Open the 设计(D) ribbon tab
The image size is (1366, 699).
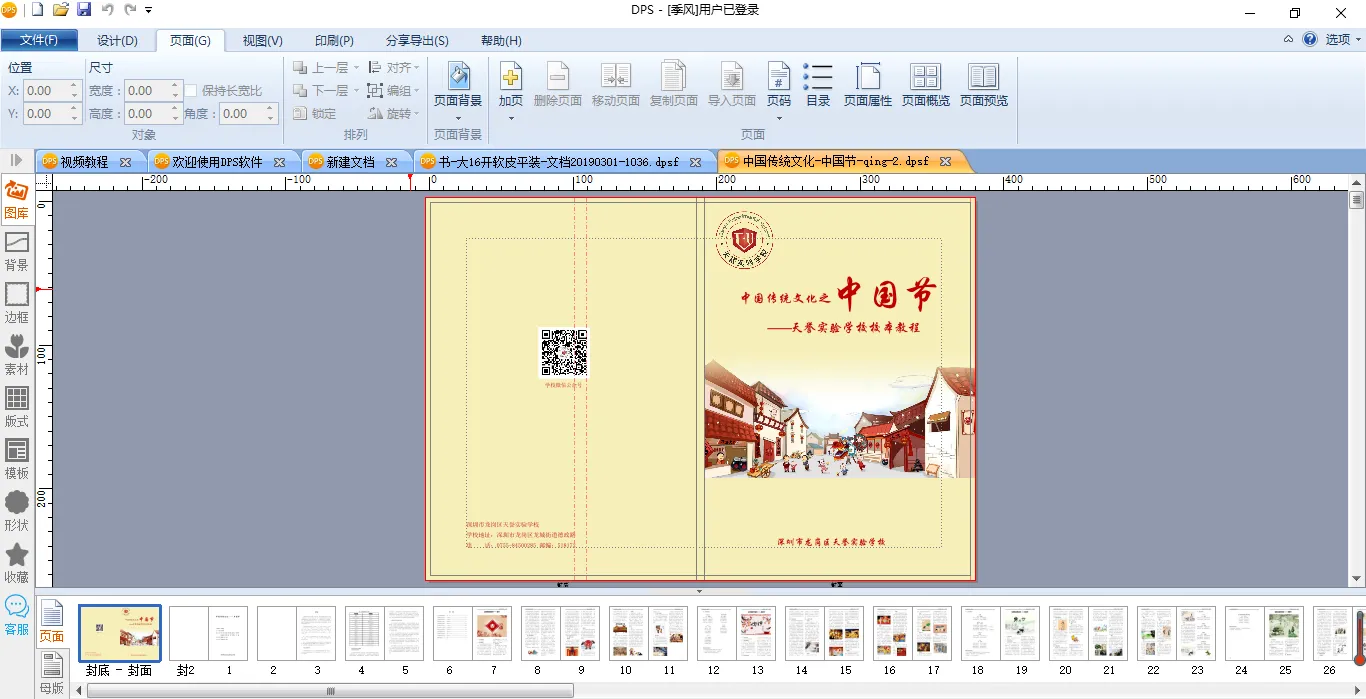[x=117, y=41]
